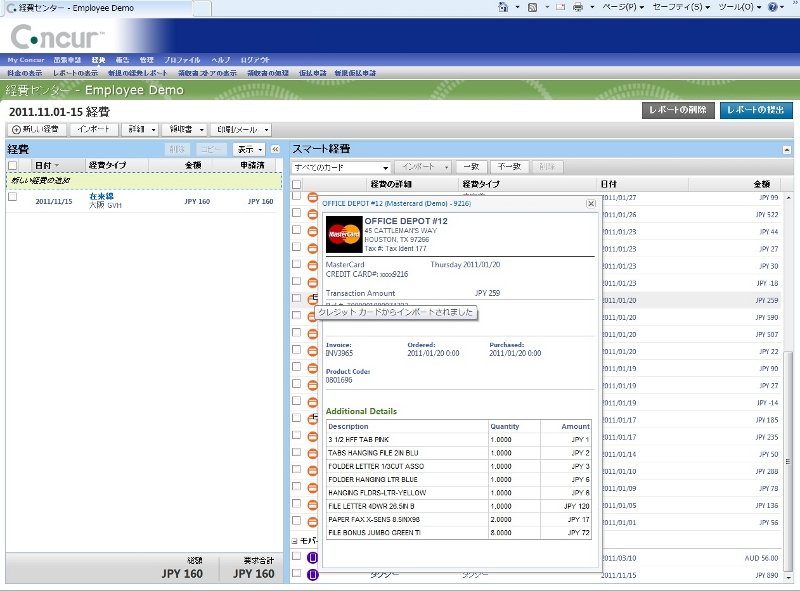Image resolution: width=800 pixels, height=591 pixels.
Task: Click the card icon in the JPY 99 row
Action: 313,197
